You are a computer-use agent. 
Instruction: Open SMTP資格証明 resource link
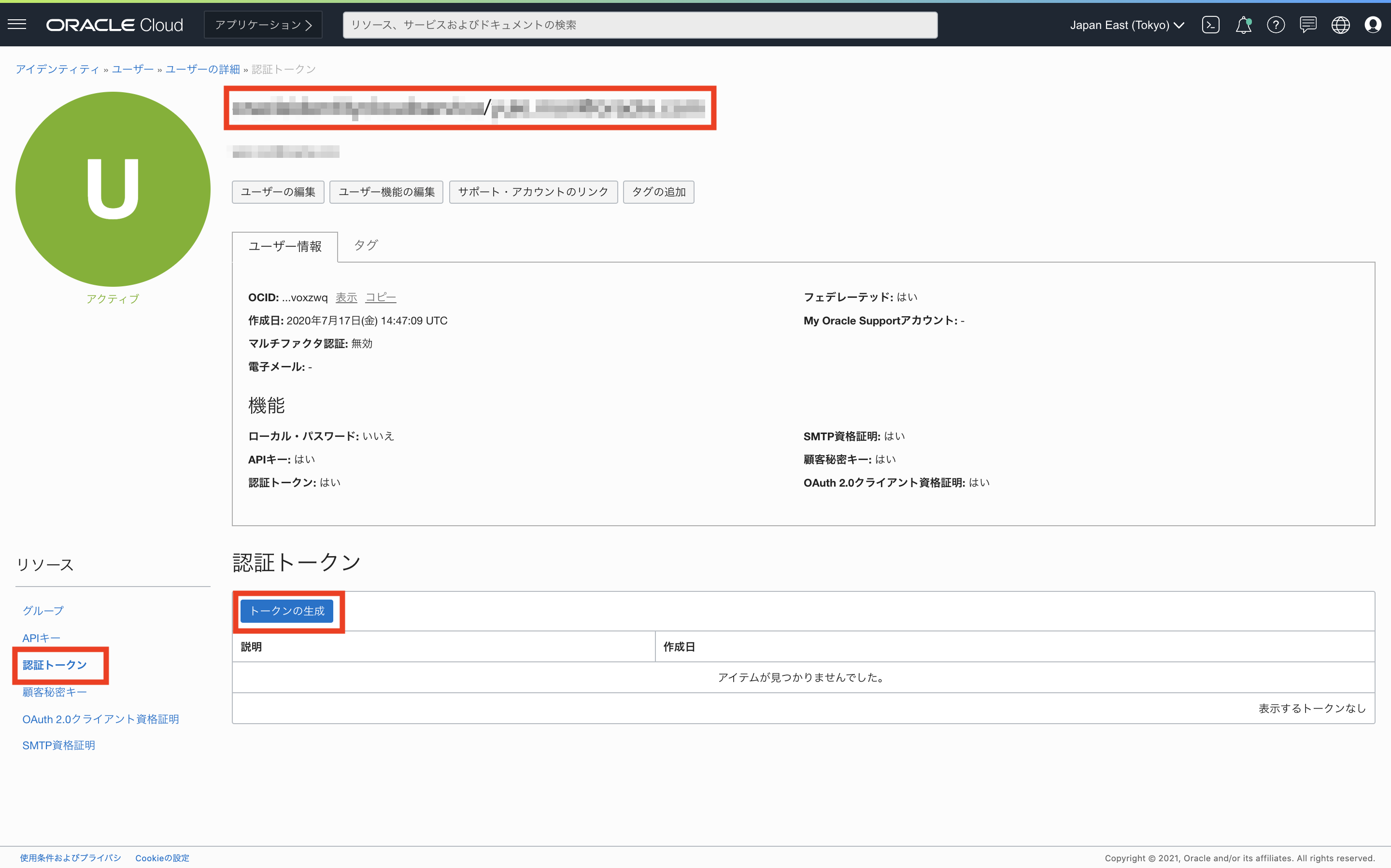(58, 745)
